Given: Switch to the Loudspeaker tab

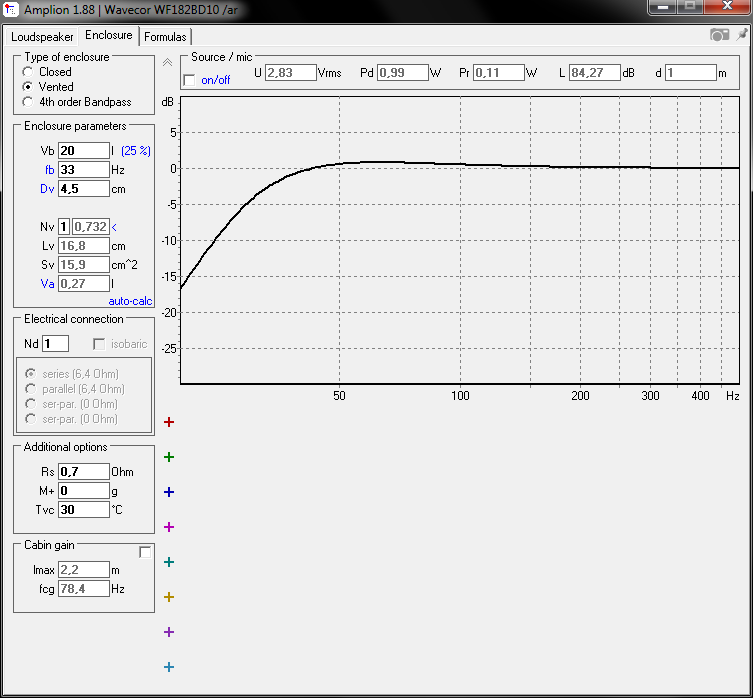Looking at the screenshot, I should pyautogui.click(x=42, y=37).
